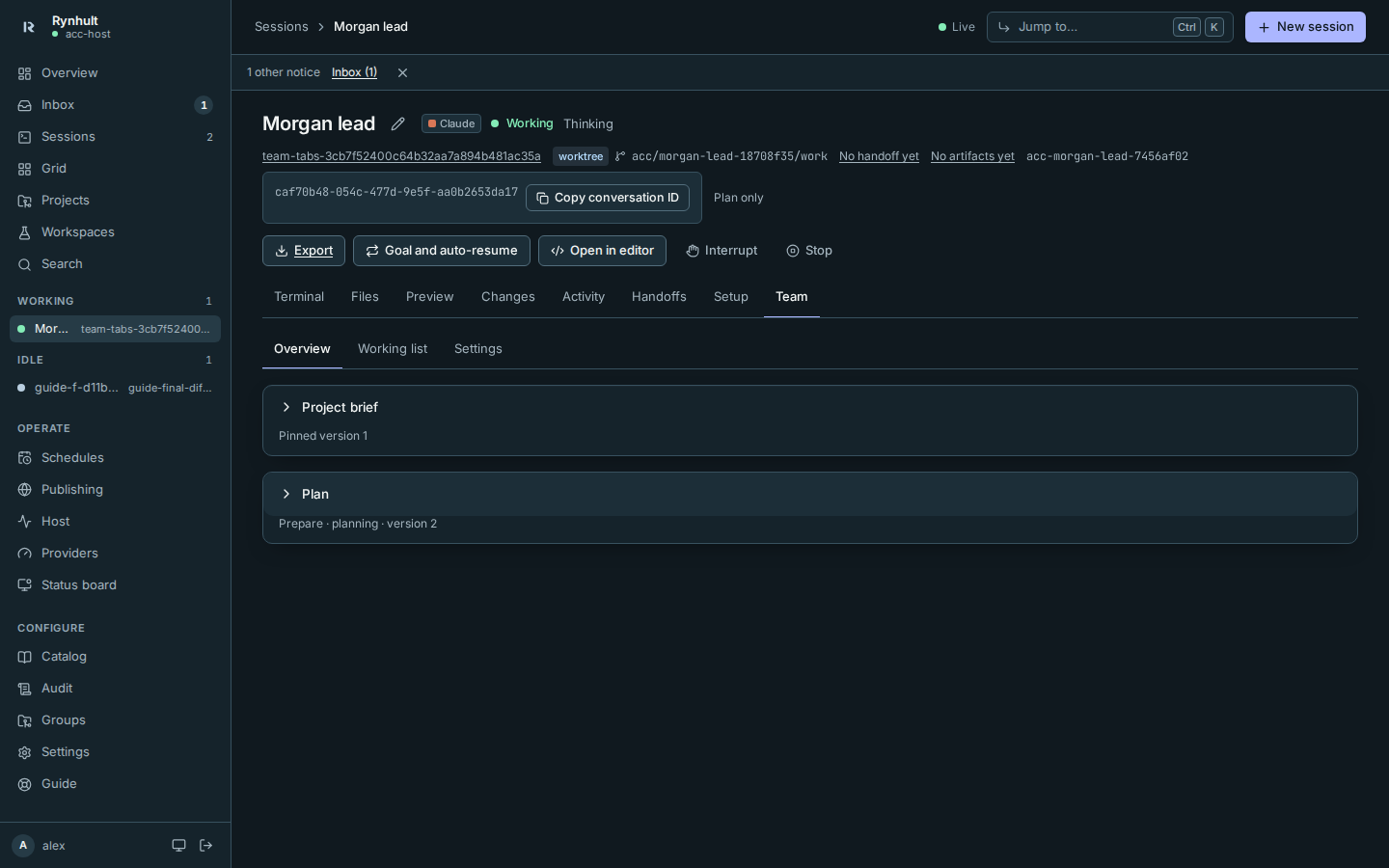
Task: Switch to the Terminal tab
Action: (299, 297)
